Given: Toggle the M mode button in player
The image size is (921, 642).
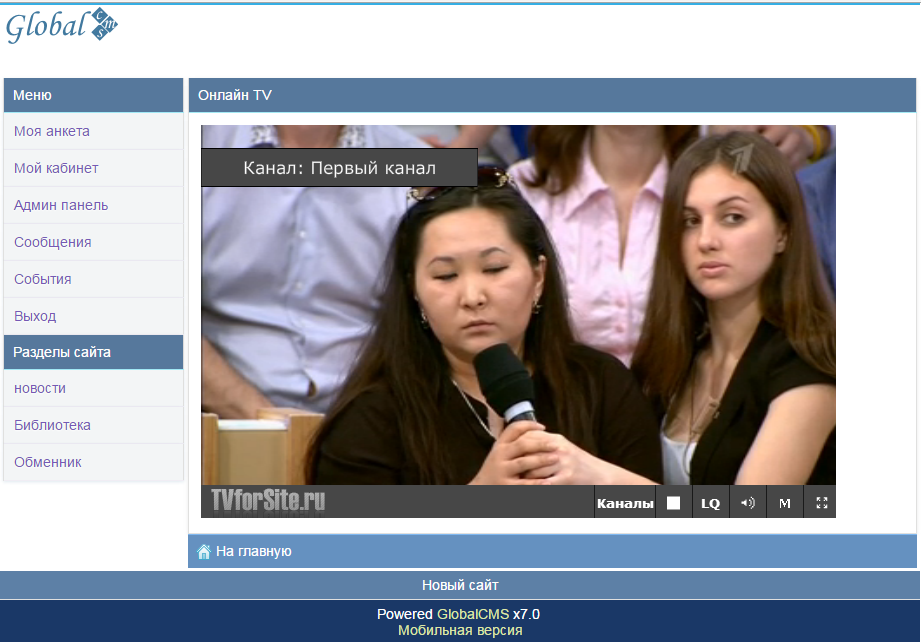Looking at the screenshot, I should coord(785,503).
